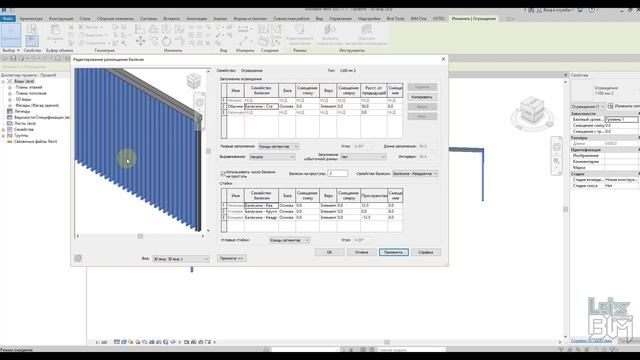Open the navigation wheel in main view
Image resolution: width=640 pixels, height=360 pixels.
pos(556,147)
